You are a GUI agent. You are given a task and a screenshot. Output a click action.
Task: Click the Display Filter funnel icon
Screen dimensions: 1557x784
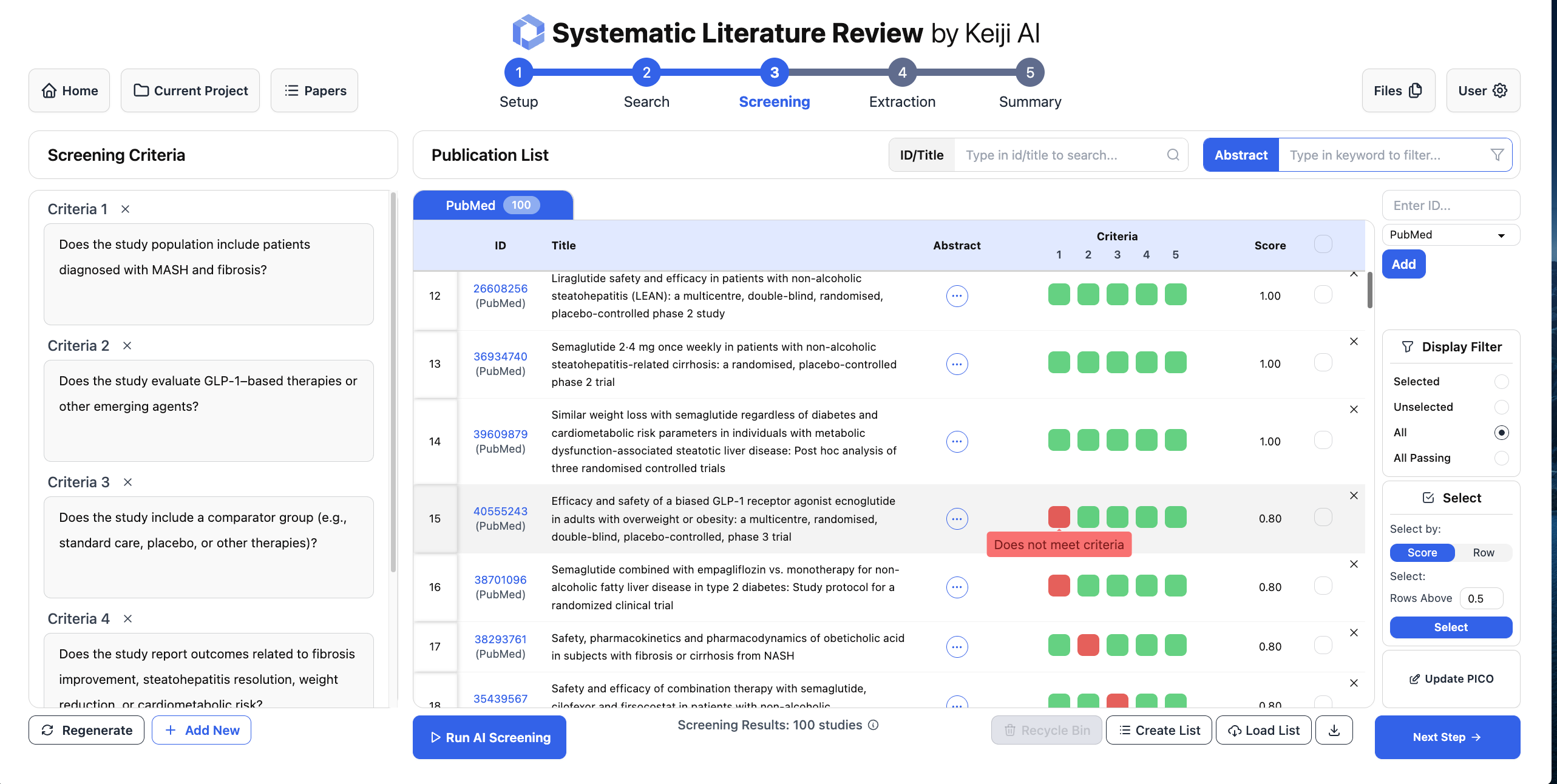point(1408,346)
